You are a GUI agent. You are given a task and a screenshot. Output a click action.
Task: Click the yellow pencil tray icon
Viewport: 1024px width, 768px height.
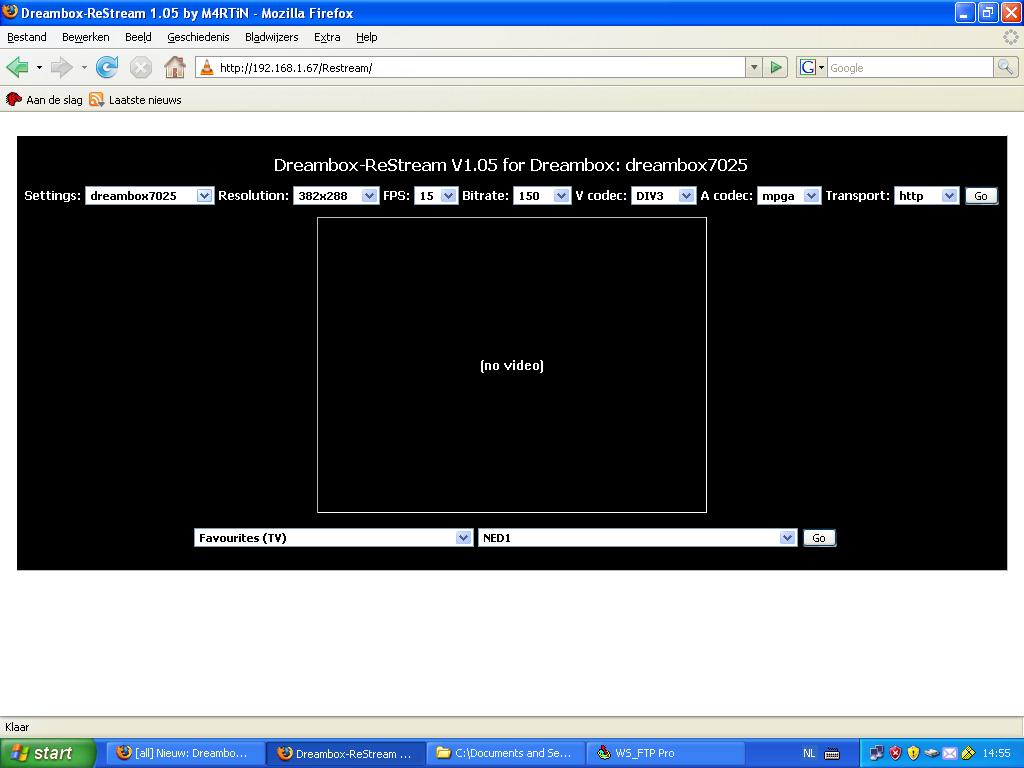coord(968,754)
